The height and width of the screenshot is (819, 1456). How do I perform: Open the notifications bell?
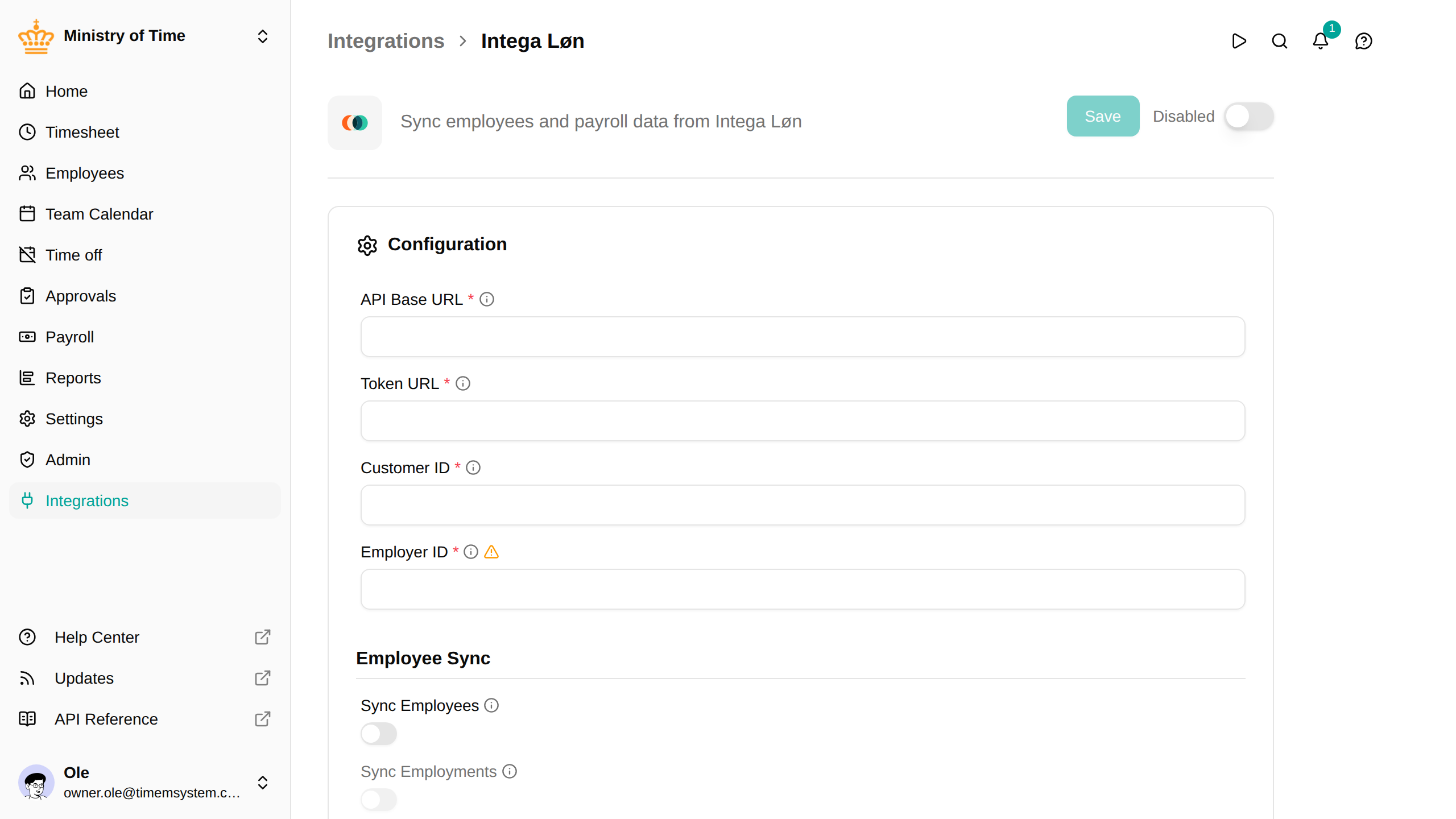pyautogui.click(x=1321, y=41)
